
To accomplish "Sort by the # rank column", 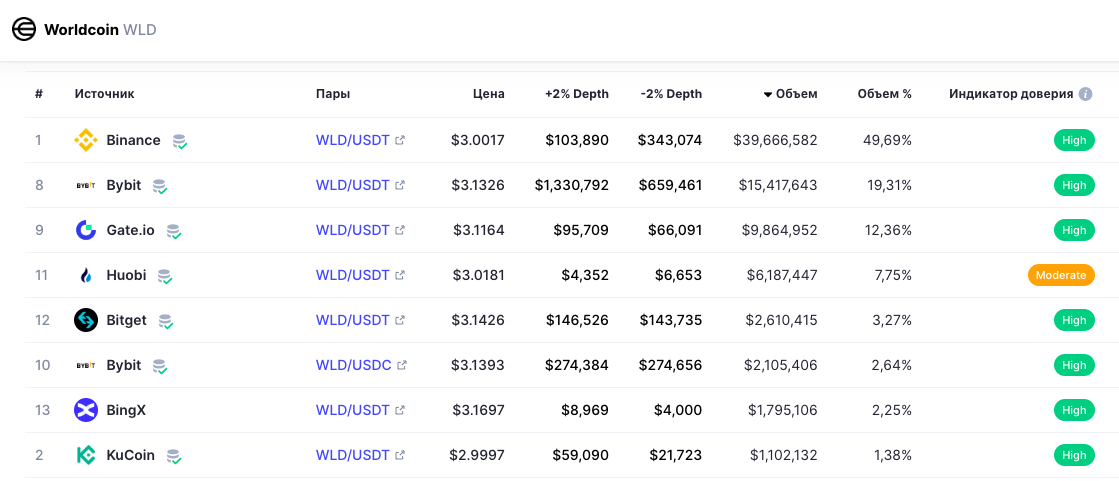I will click(x=39, y=94).
